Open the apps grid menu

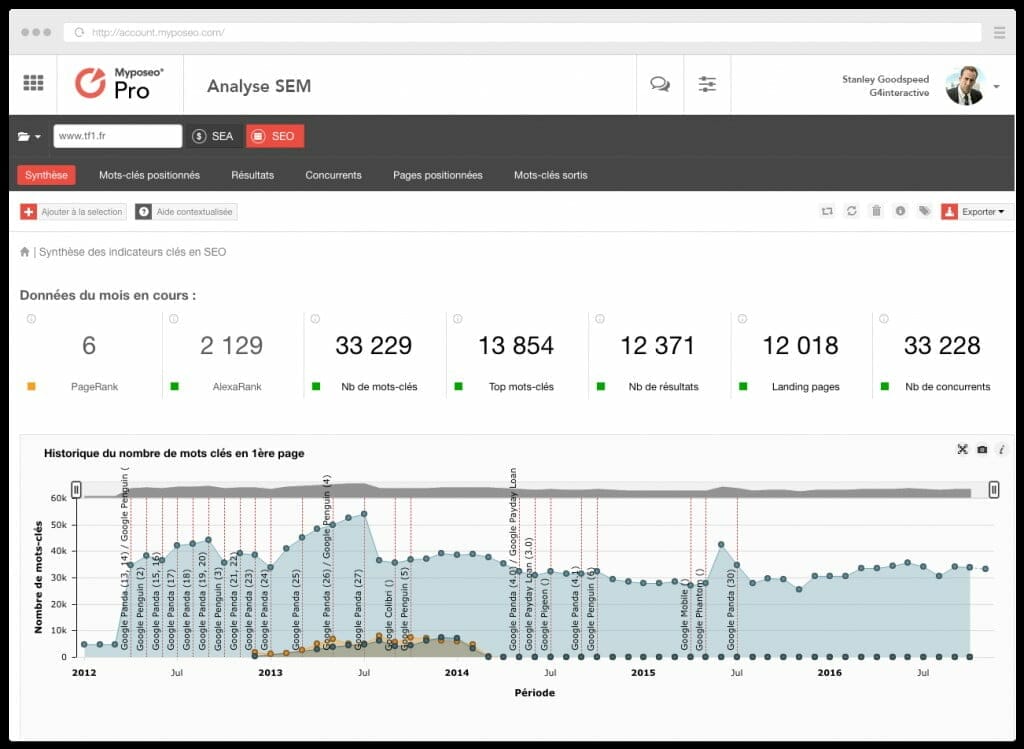click(x=33, y=83)
